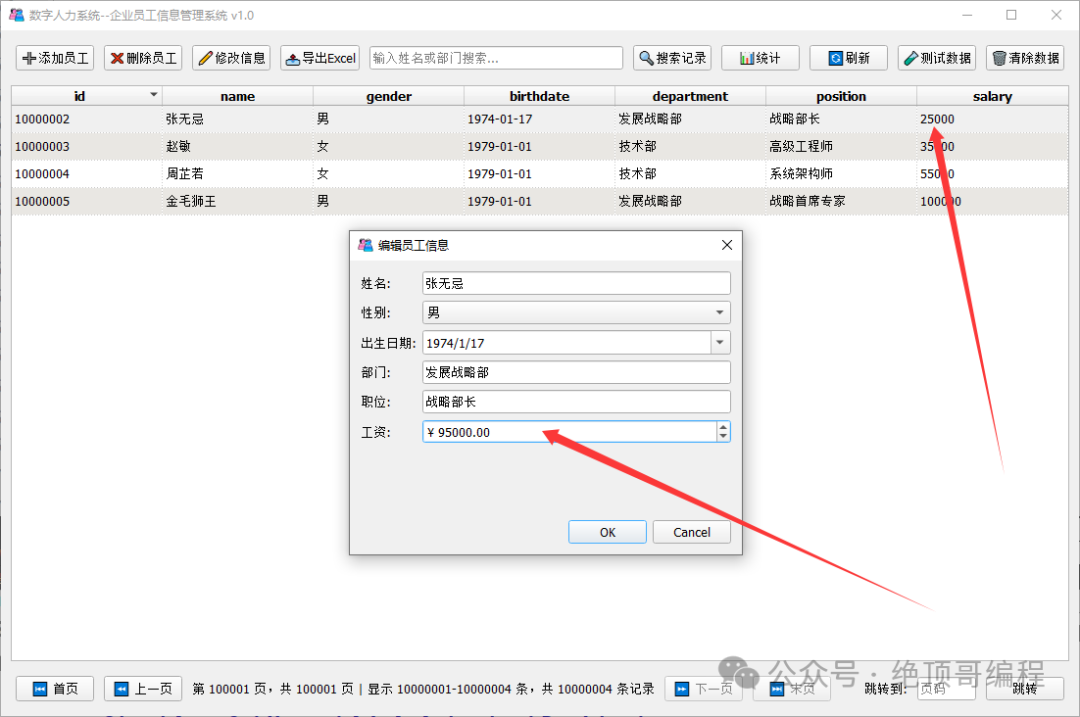The height and width of the screenshot is (717, 1080).
Task: Increase salary with spinner up arrow
Action: click(x=723, y=427)
